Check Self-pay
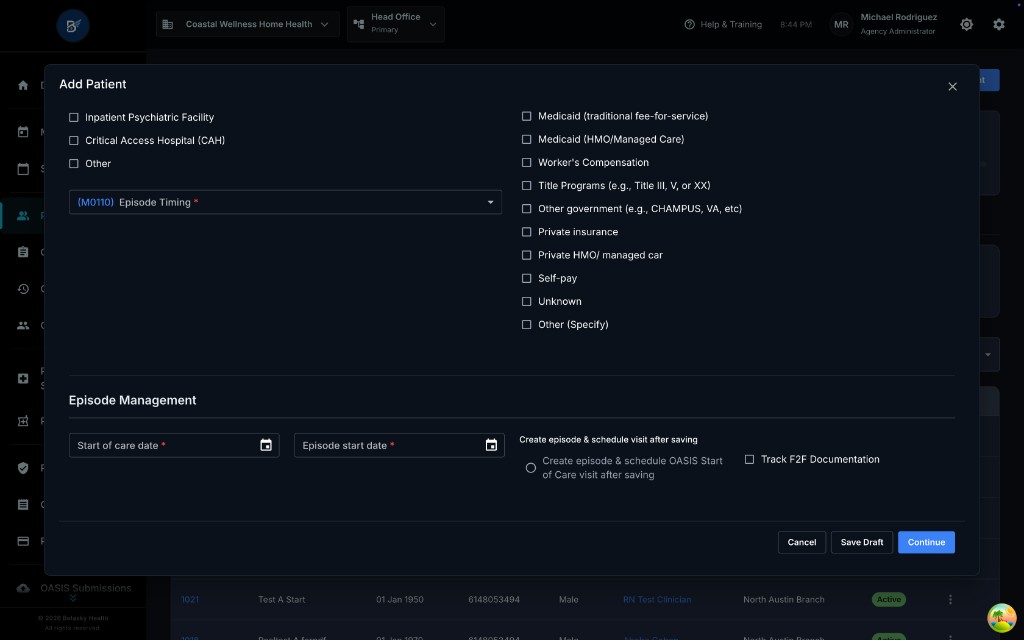Image resolution: width=1024 pixels, height=640 pixels. tap(526, 278)
